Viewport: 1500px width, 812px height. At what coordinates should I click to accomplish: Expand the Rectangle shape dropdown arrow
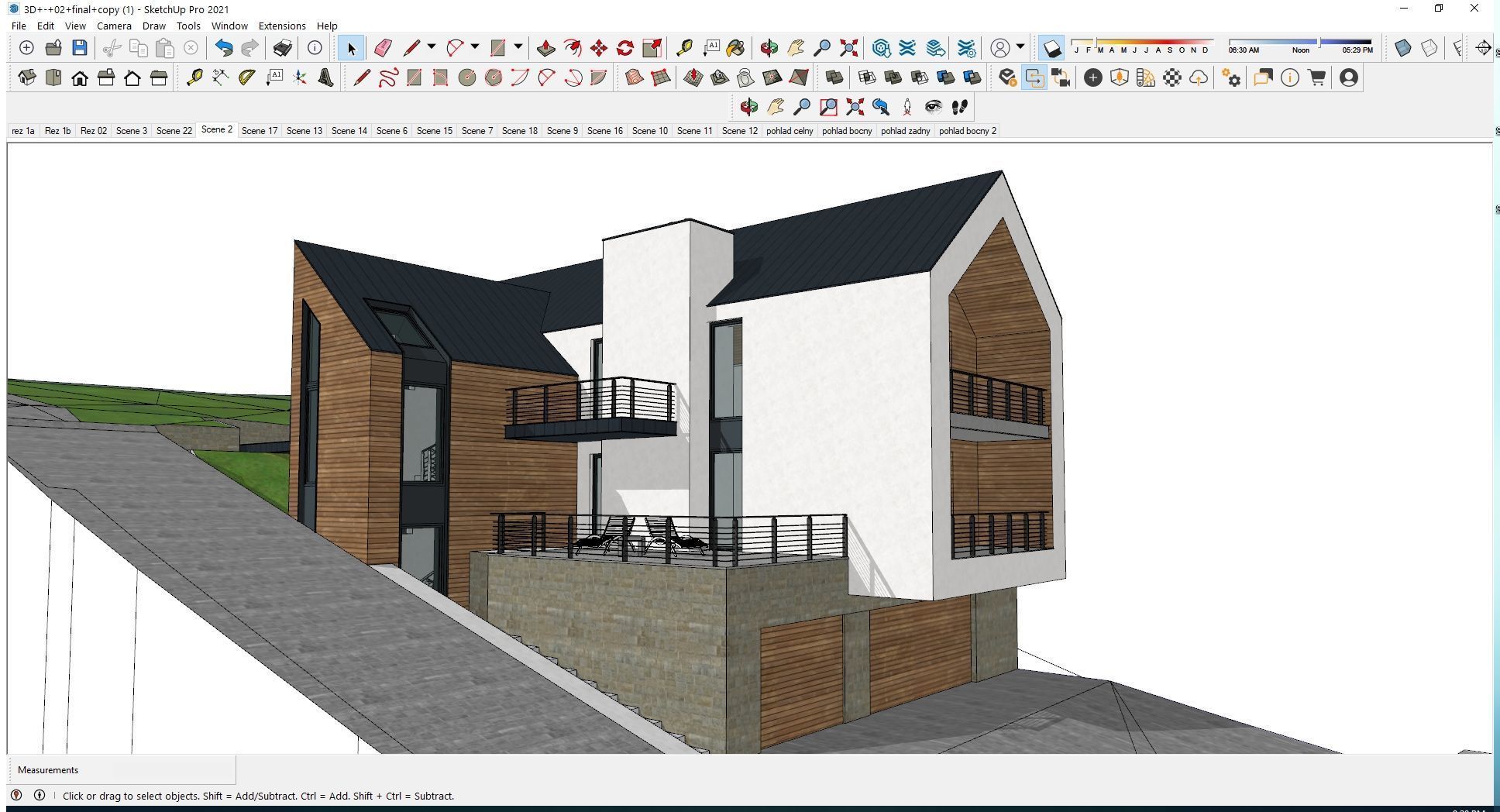(518, 47)
